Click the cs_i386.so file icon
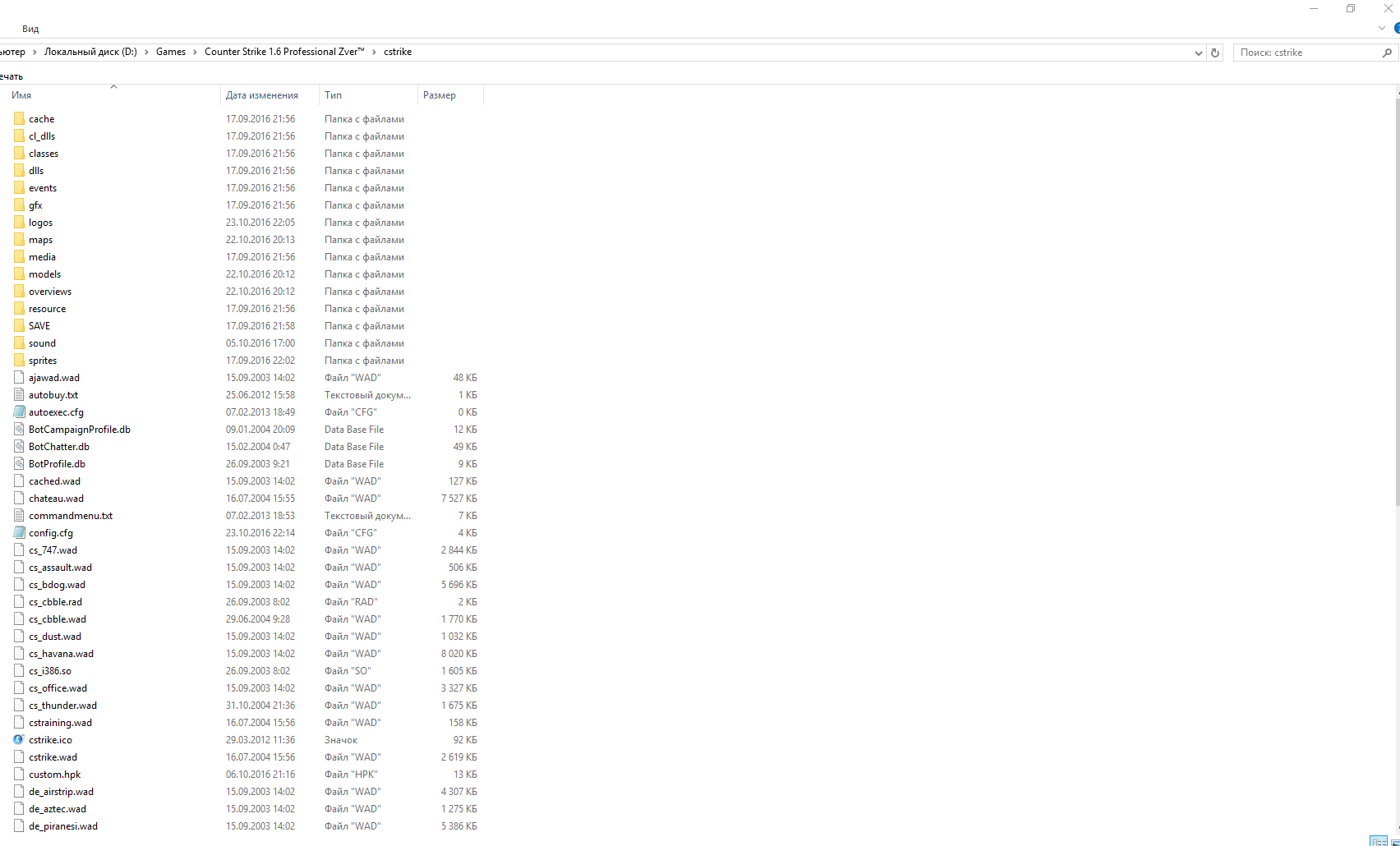The height and width of the screenshot is (846, 1400). [x=19, y=671]
